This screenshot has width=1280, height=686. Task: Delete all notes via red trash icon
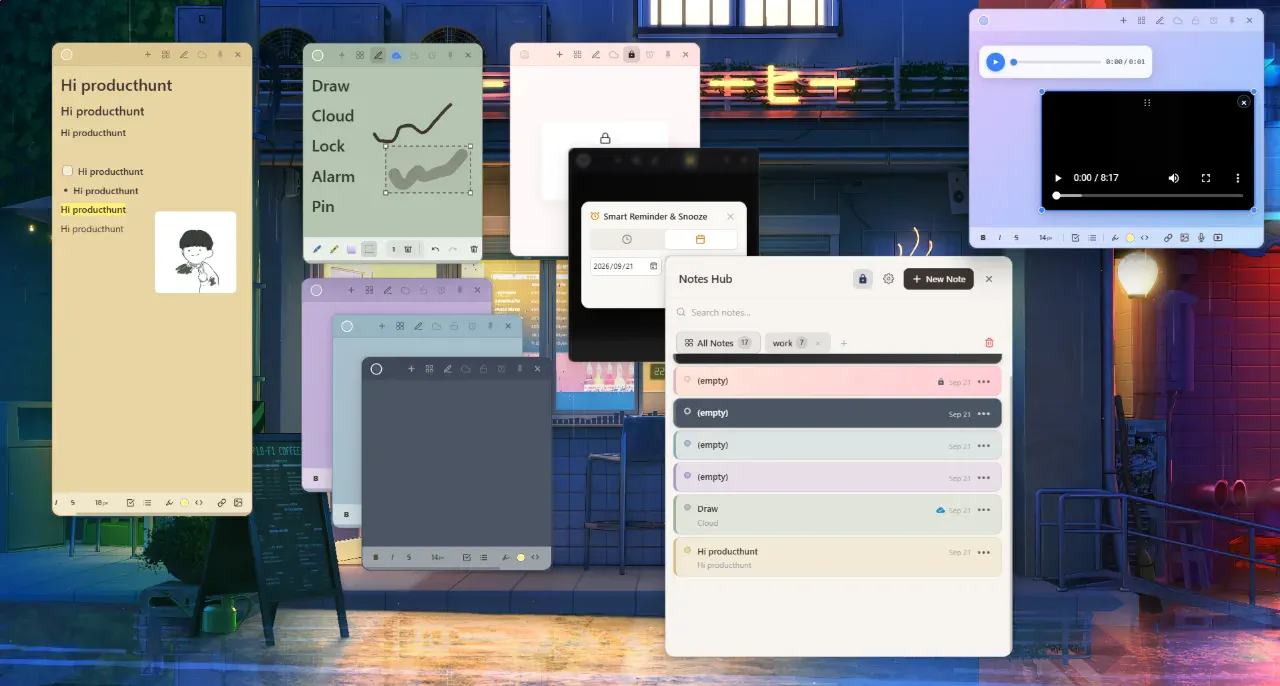tap(990, 343)
